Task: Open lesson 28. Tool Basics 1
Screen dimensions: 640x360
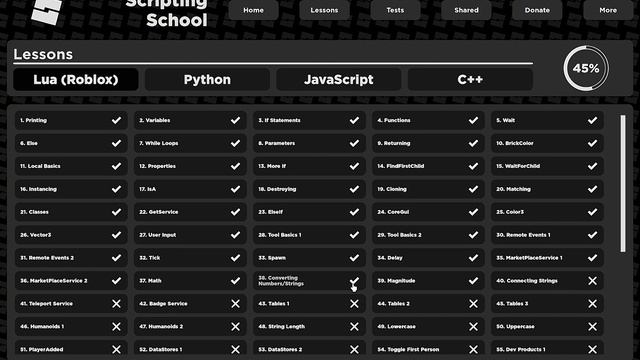Action: click(309, 235)
